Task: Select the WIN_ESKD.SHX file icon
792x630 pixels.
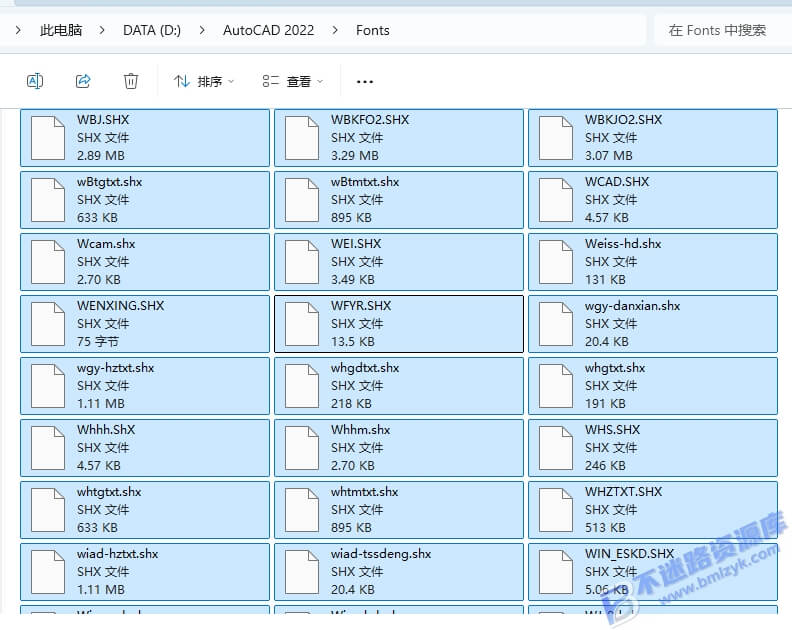Action: click(556, 572)
